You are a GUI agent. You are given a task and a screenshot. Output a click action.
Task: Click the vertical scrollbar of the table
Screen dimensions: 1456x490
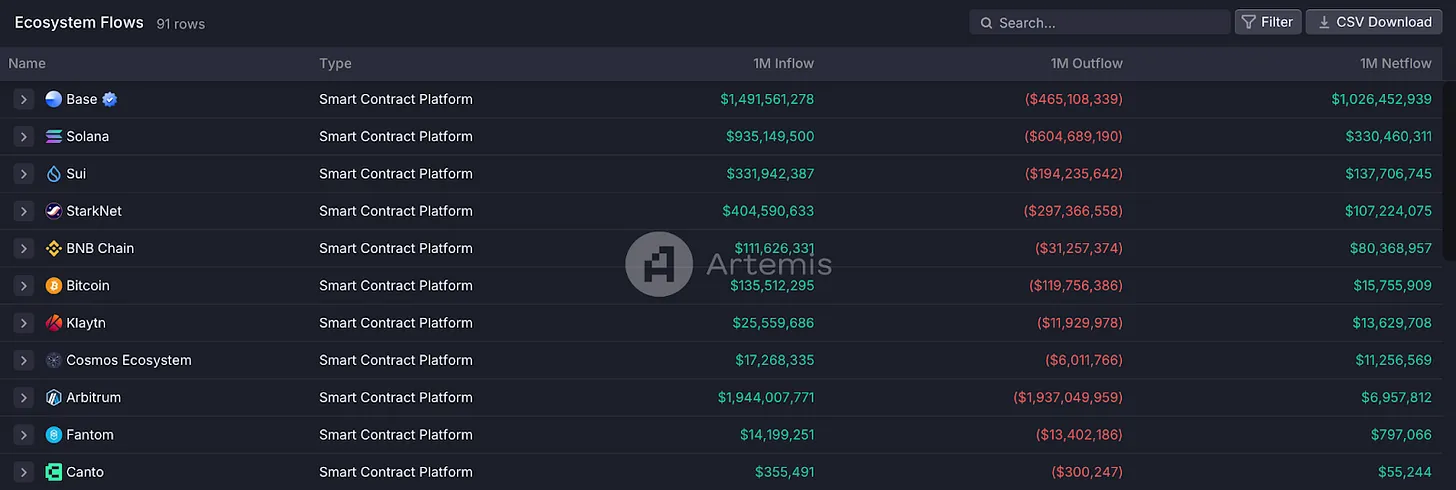(x=1450, y=170)
